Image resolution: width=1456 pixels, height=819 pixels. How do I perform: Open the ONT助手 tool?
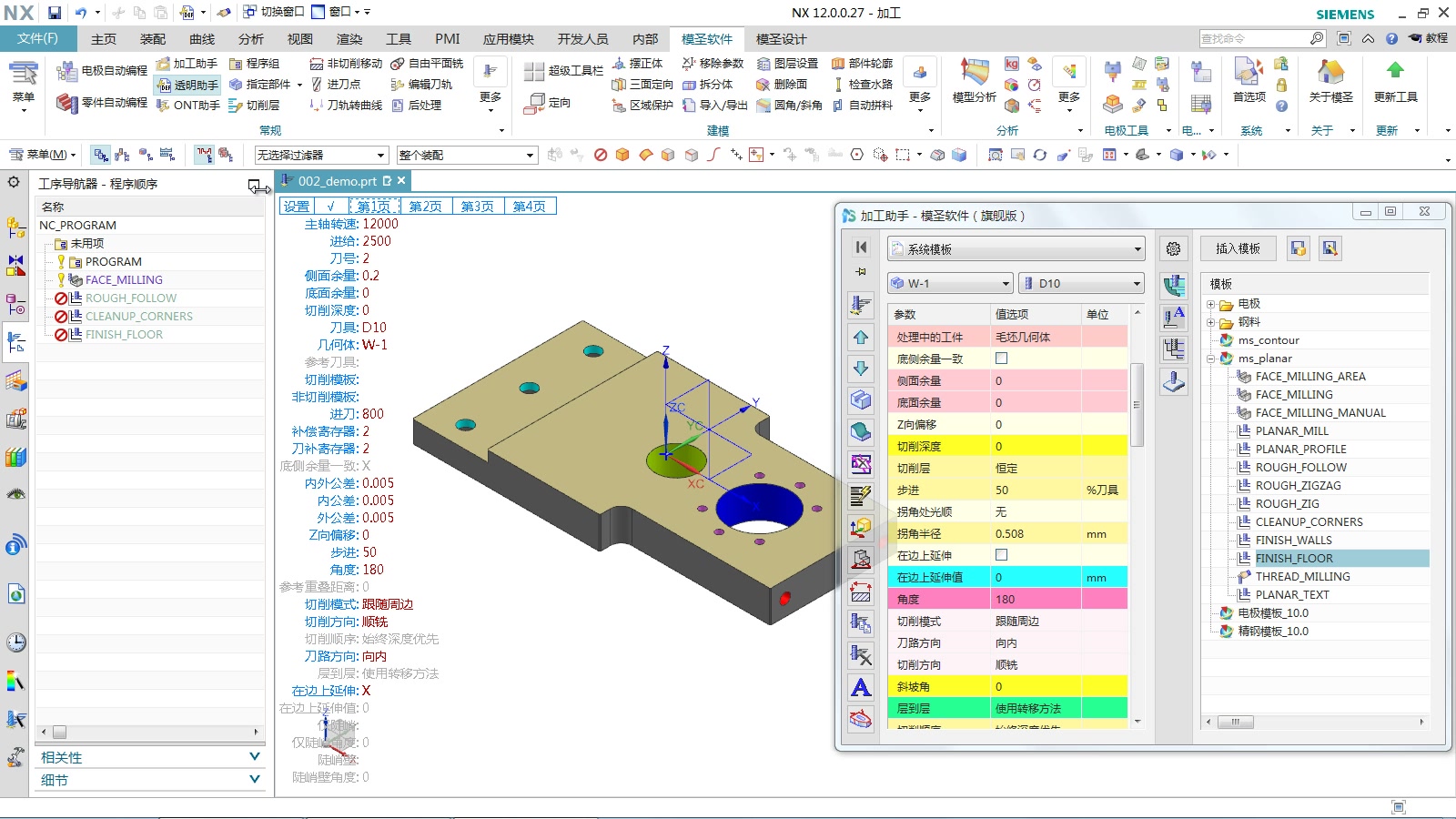pyautogui.click(x=188, y=106)
